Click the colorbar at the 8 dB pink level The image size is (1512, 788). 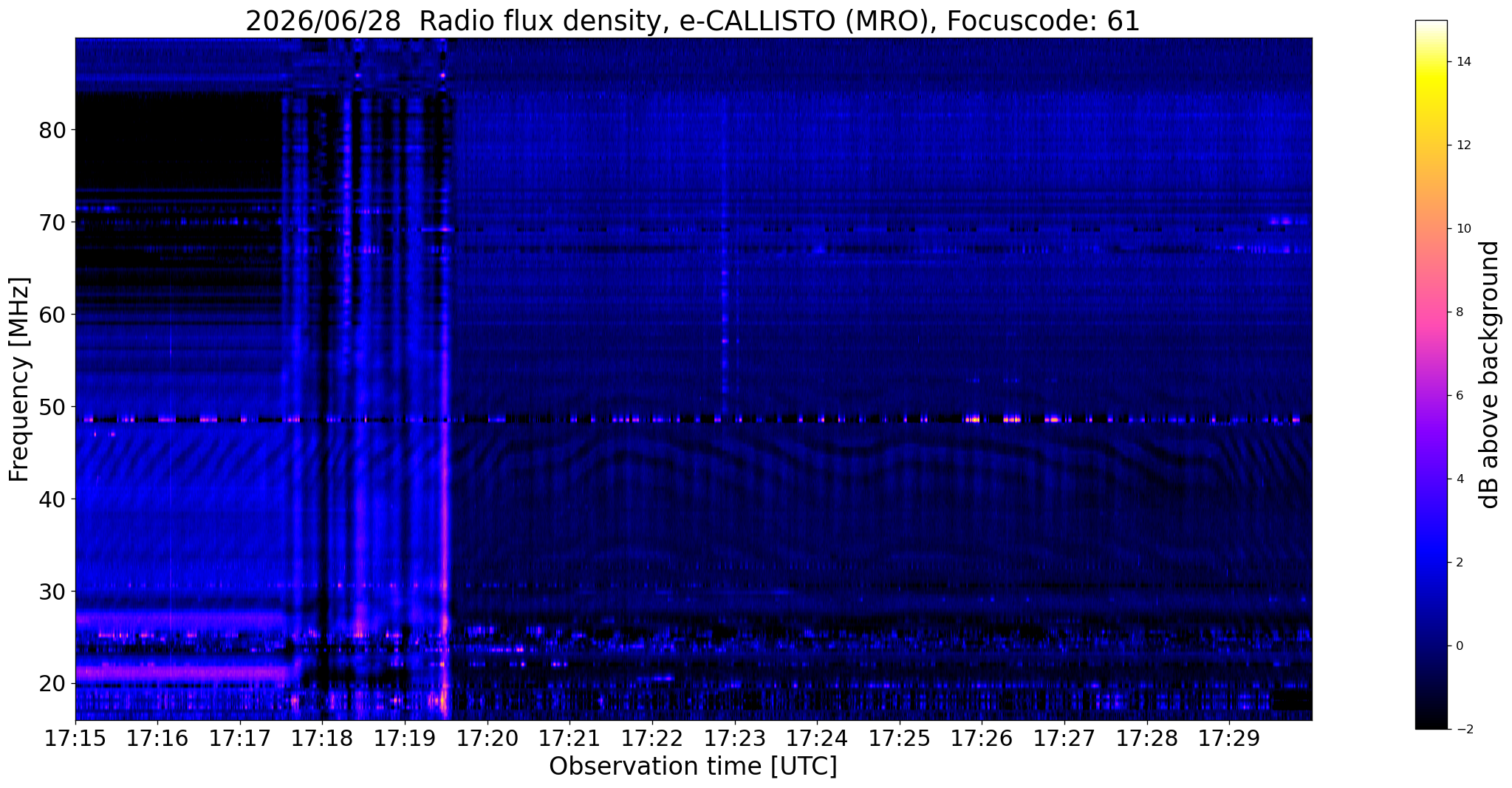(1431, 312)
